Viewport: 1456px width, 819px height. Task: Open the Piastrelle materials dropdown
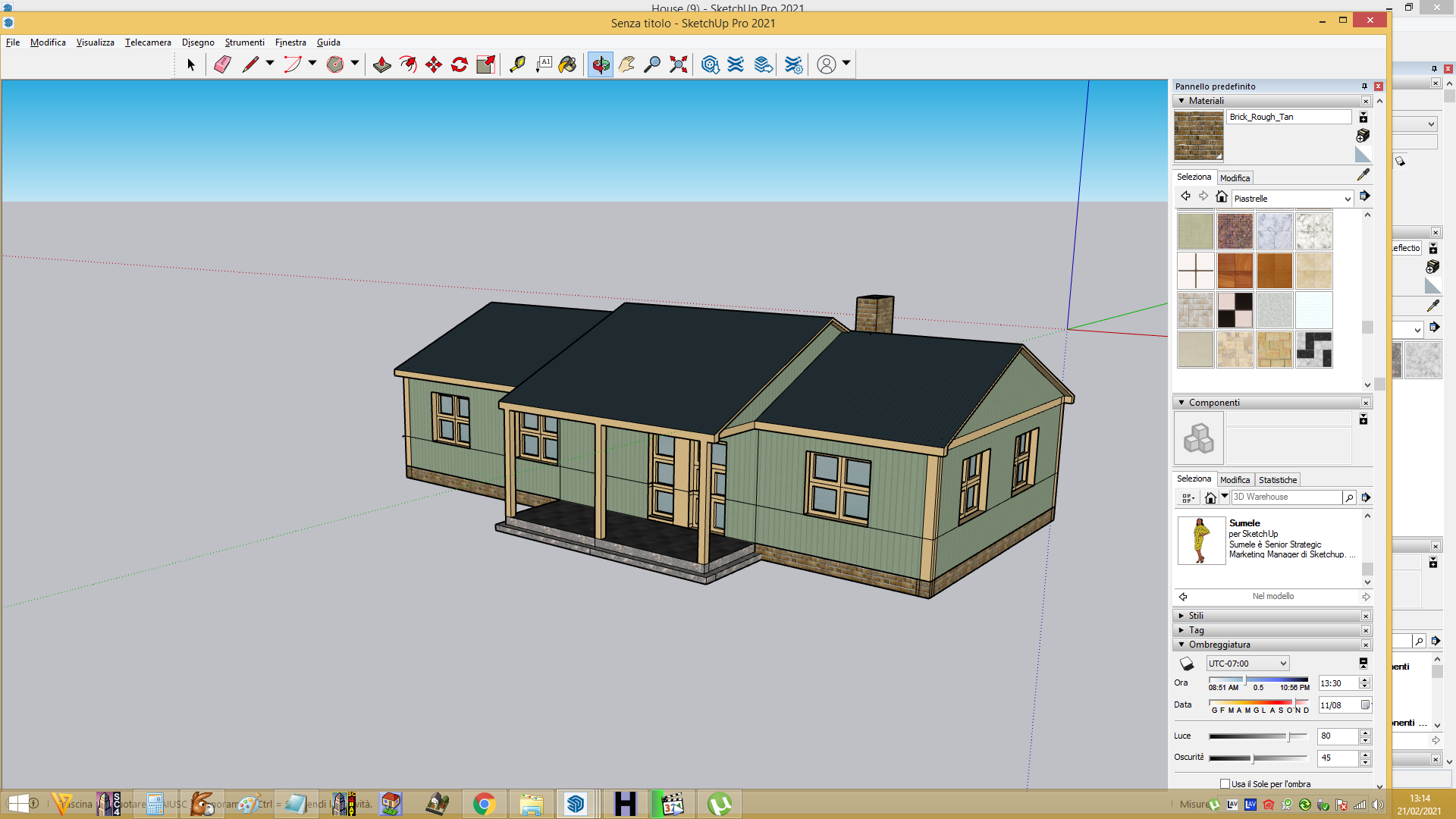pyautogui.click(x=1292, y=199)
